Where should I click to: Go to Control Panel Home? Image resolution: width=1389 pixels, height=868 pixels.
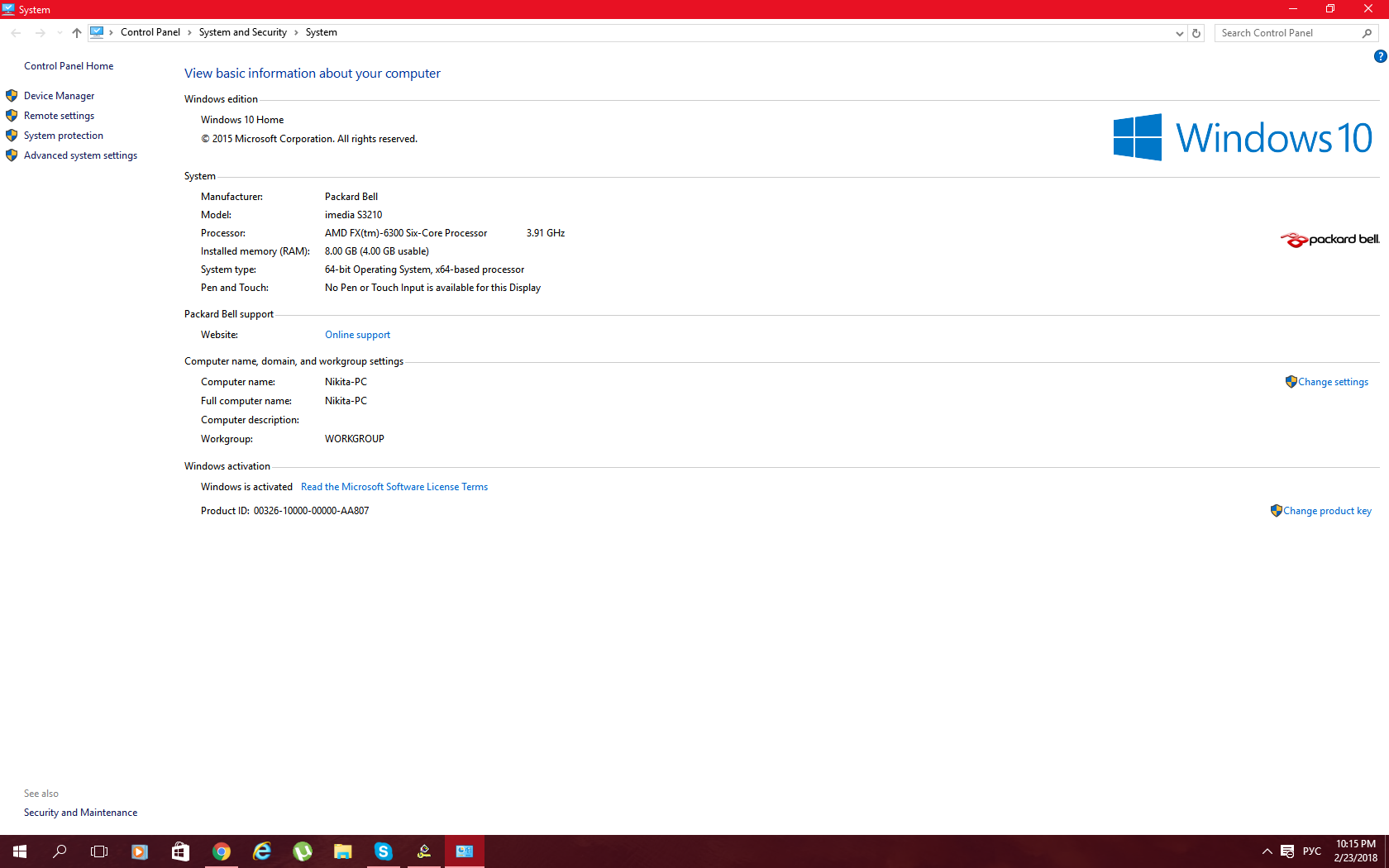(69, 66)
